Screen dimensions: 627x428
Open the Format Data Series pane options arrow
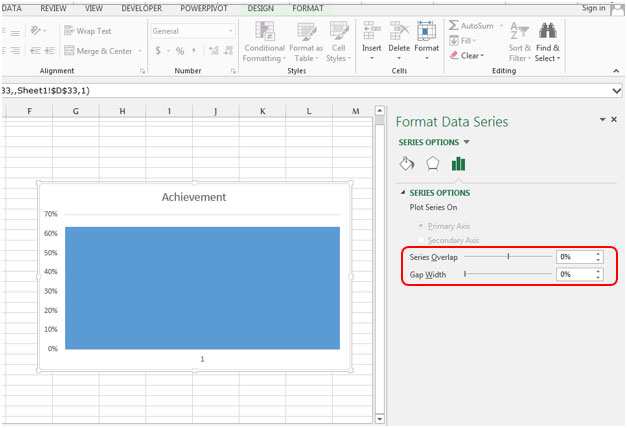tap(602, 120)
